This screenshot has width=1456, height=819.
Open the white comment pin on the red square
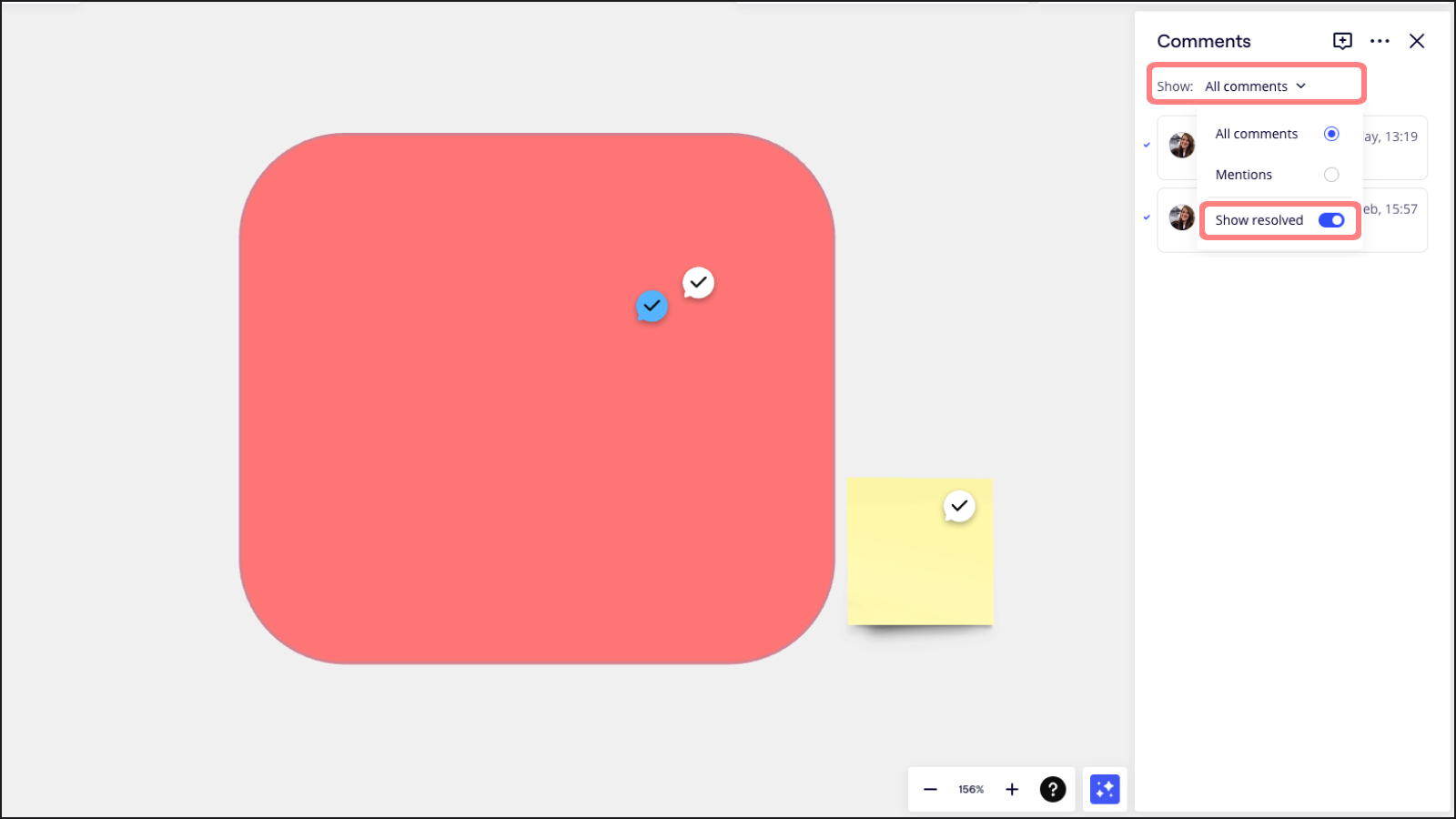pyautogui.click(x=697, y=282)
